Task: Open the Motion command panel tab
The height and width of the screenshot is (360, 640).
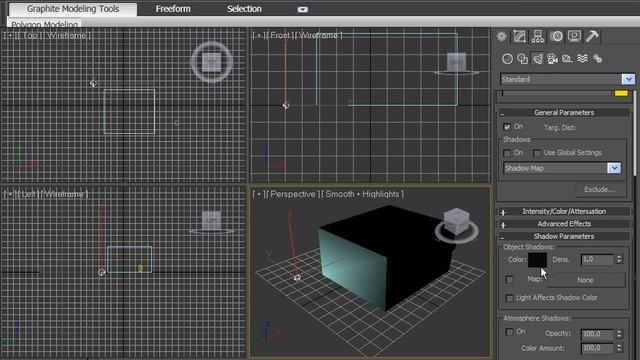Action: coord(556,37)
